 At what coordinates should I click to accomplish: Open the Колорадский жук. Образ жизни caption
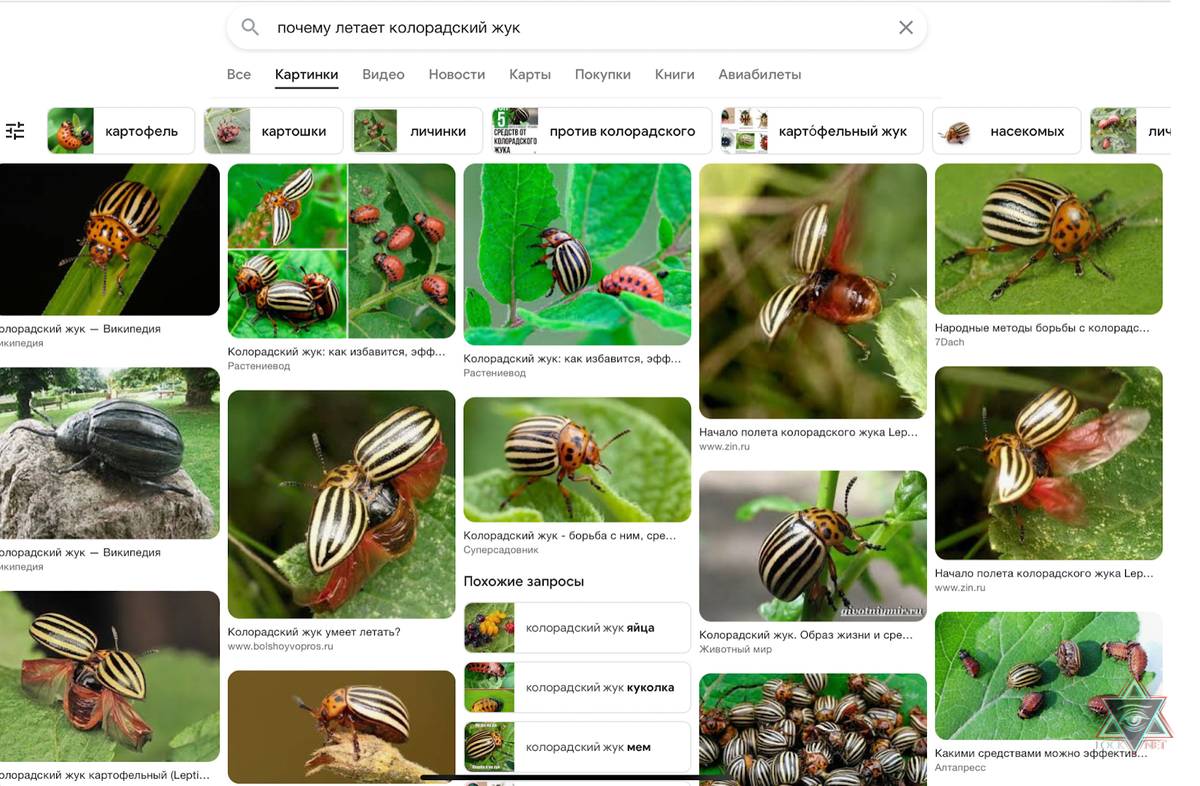(806, 635)
